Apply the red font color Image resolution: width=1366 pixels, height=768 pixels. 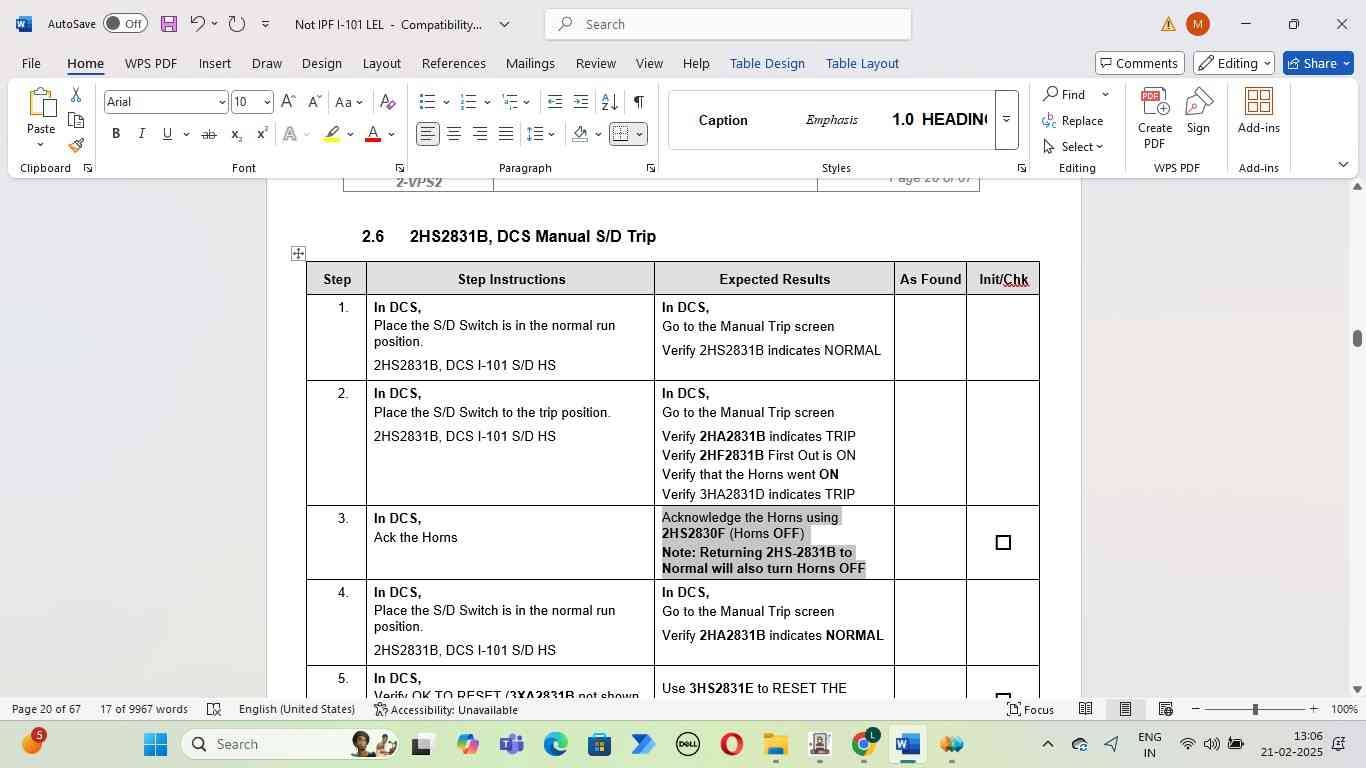tap(373, 134)
